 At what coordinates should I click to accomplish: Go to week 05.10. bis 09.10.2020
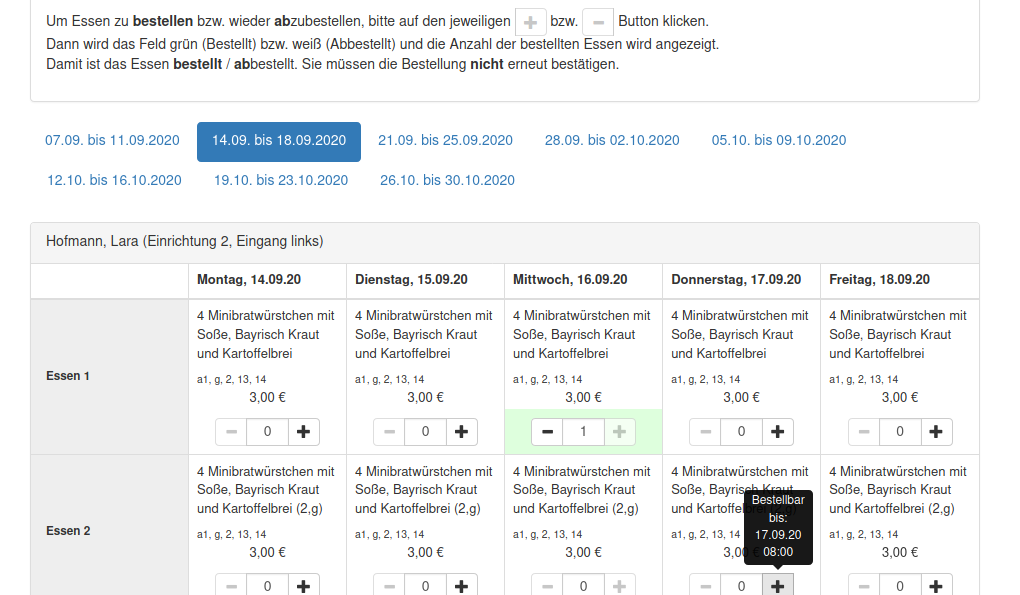779,141
